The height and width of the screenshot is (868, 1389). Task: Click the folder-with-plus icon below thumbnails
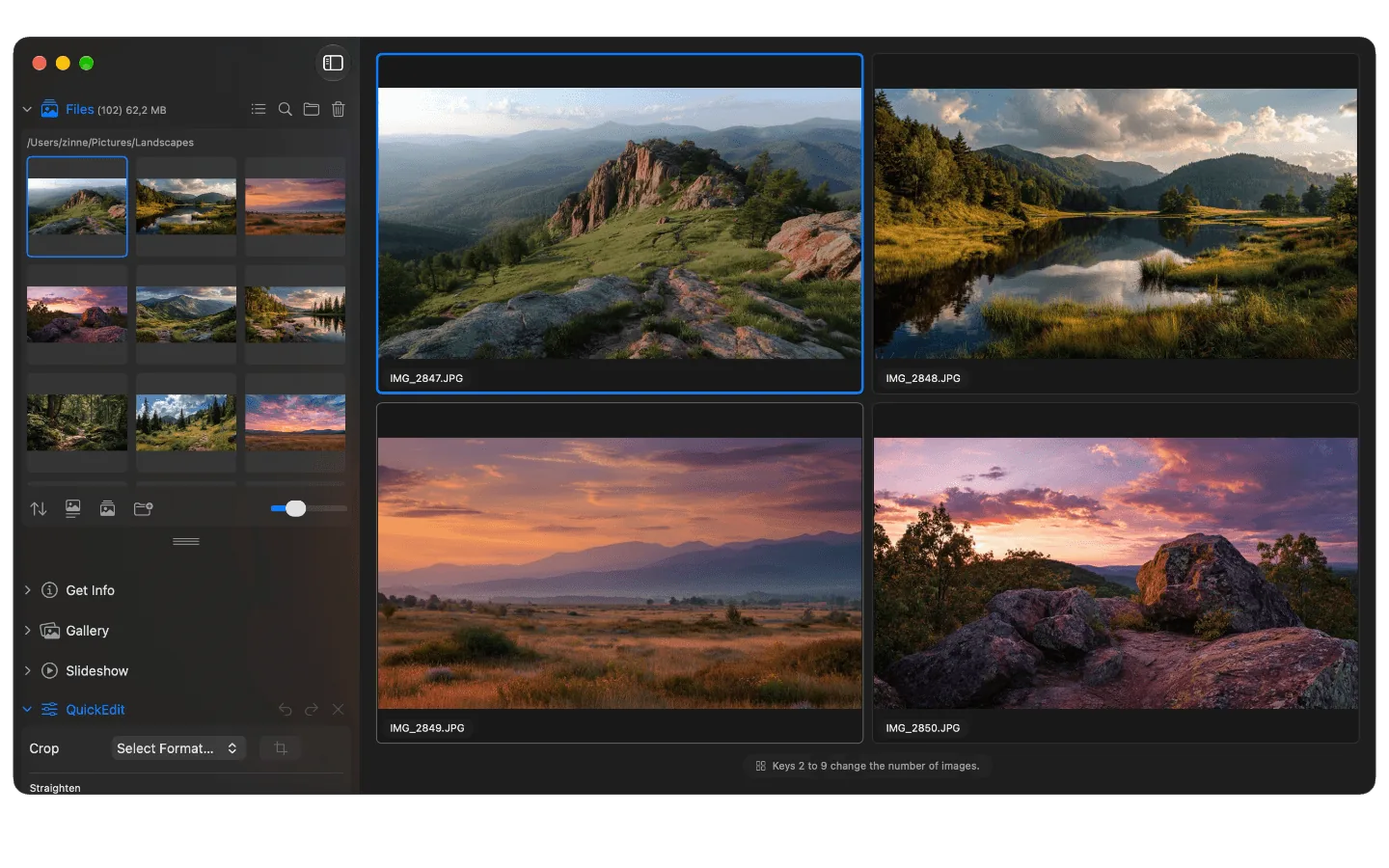(143, 508)
